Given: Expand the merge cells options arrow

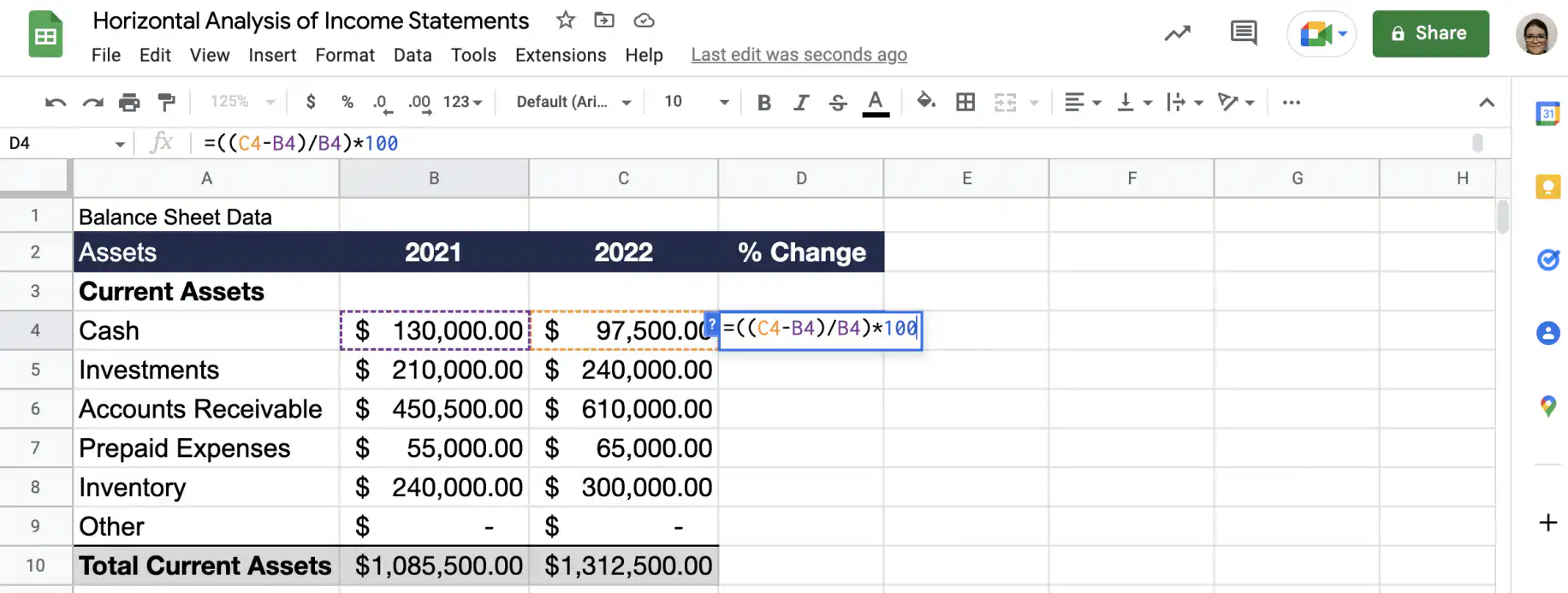Looking at the screenshot, I should click(x=1034, y=103).
